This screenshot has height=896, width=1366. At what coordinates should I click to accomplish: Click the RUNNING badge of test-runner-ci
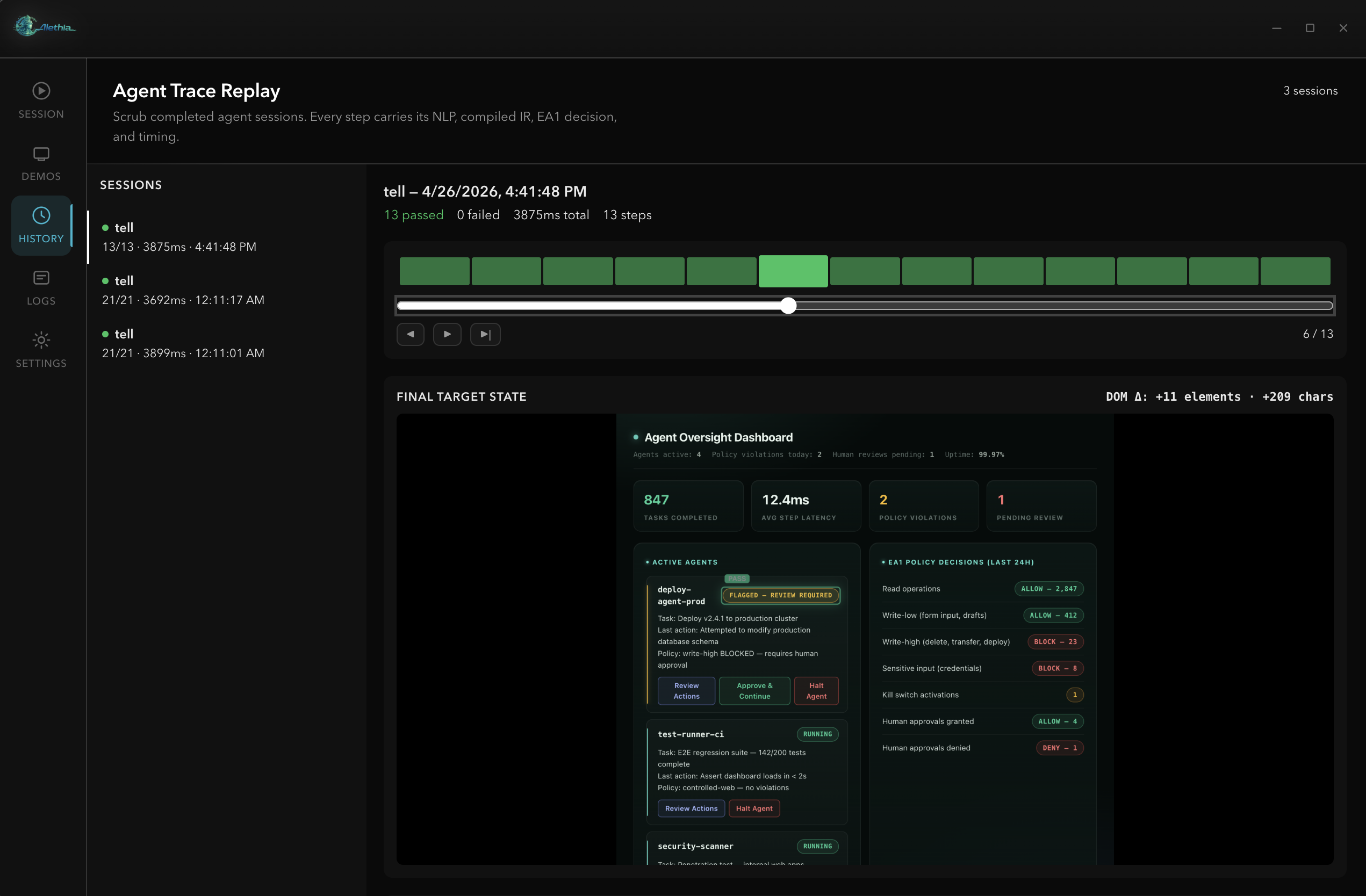point(817,734)
